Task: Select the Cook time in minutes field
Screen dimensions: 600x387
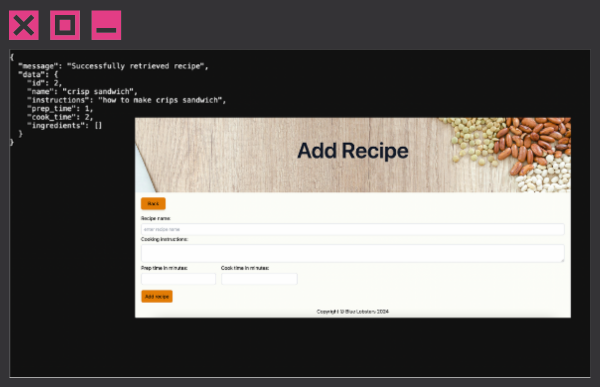Action: [259, 279]
